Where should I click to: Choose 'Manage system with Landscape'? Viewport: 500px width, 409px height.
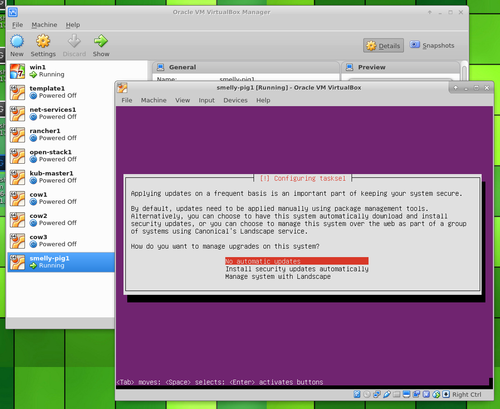278,276
